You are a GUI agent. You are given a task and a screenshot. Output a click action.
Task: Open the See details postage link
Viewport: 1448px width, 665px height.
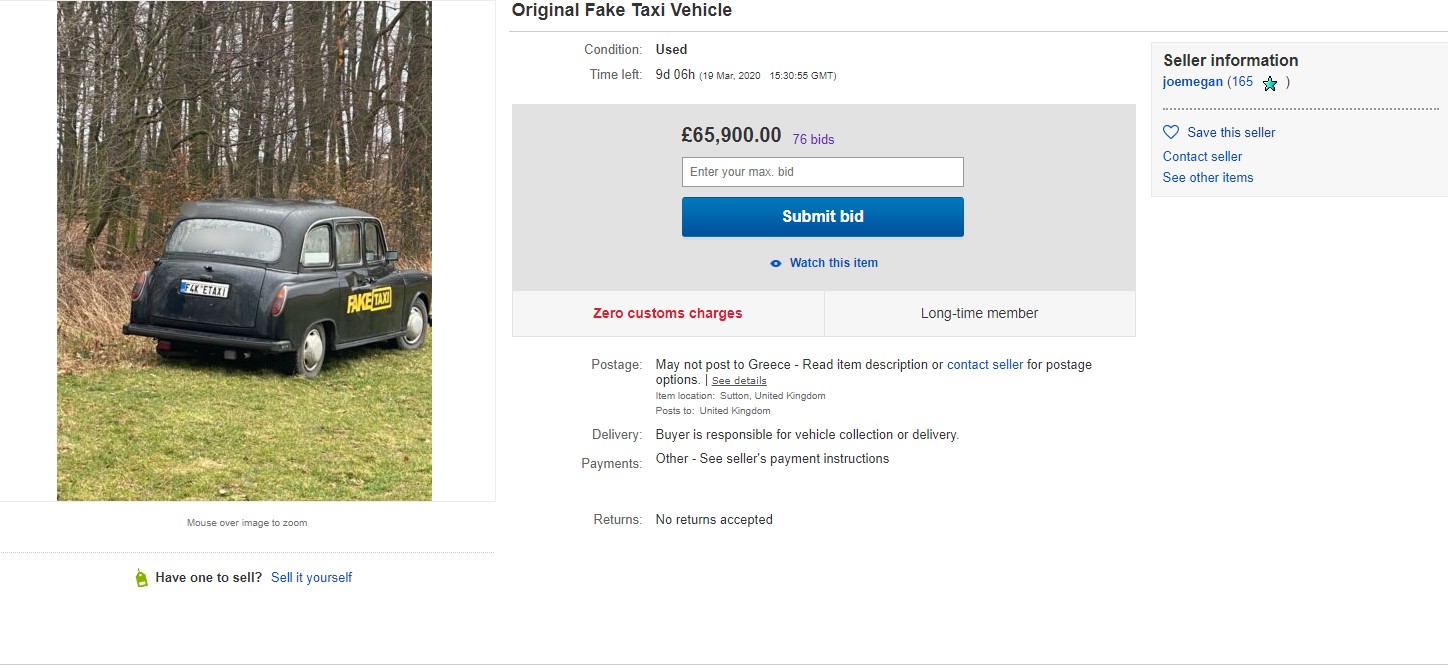tap(739, 381)
